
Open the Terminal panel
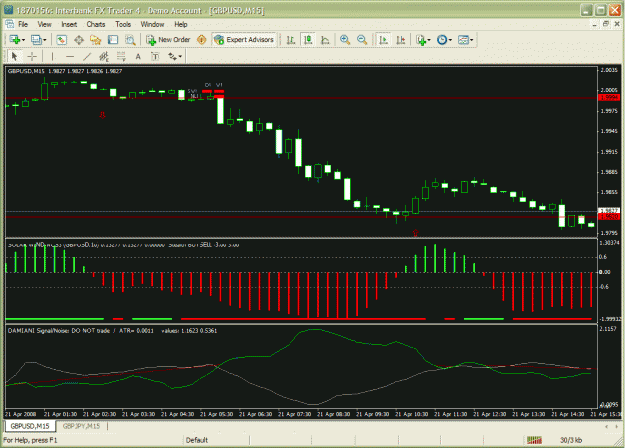(113, 40)
